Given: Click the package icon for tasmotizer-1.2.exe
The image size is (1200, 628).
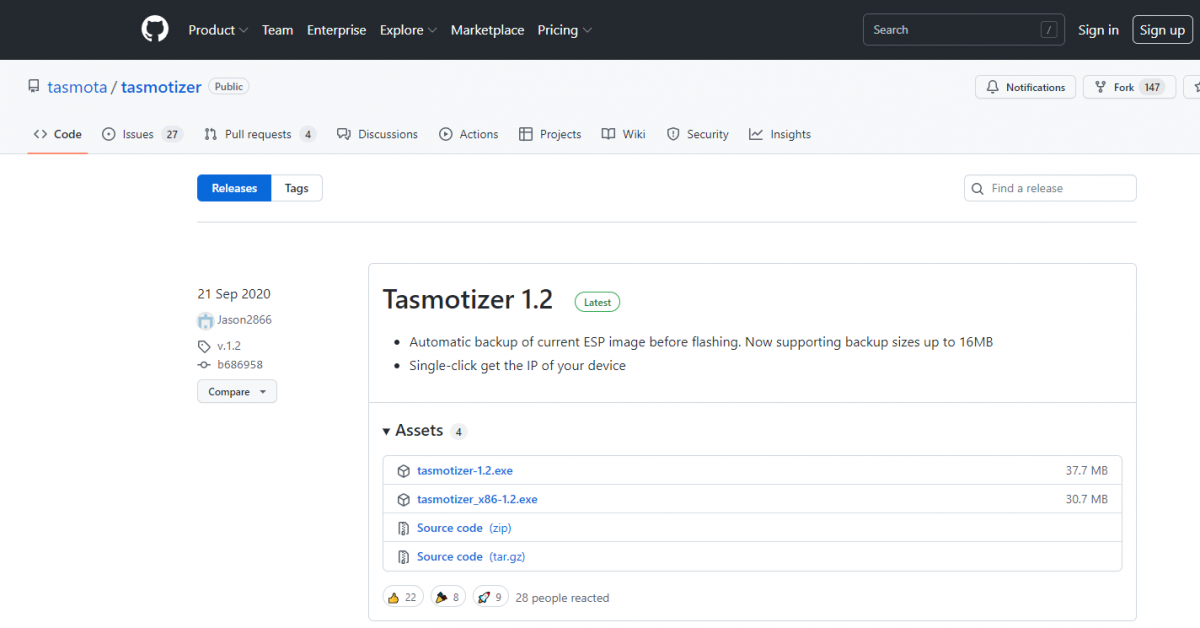Looking at the screenshot, I should tap(403, 471).
